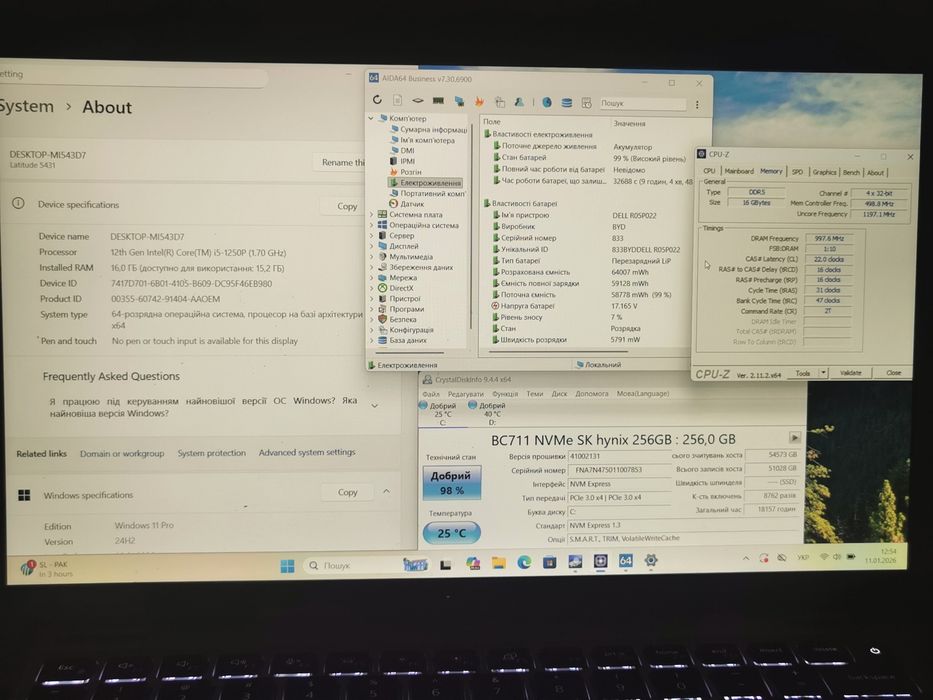Expand the Мультимедіа tree node

tap(372, 257)
